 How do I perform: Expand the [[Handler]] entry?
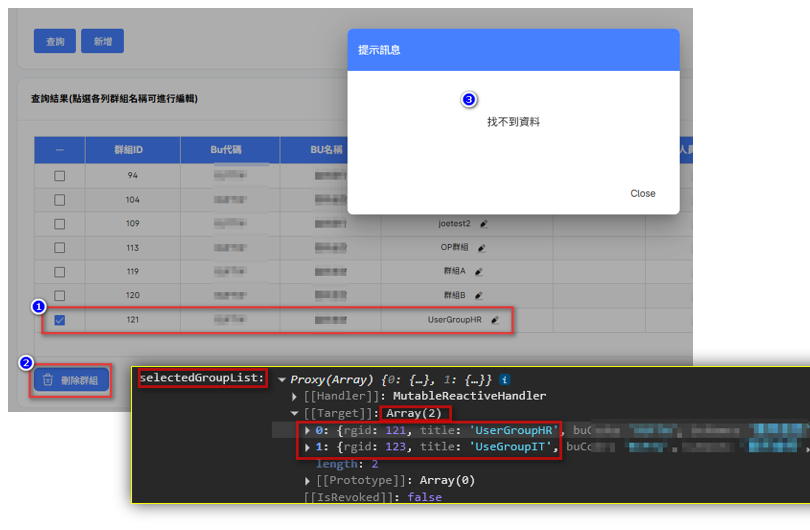click(294, 397)
